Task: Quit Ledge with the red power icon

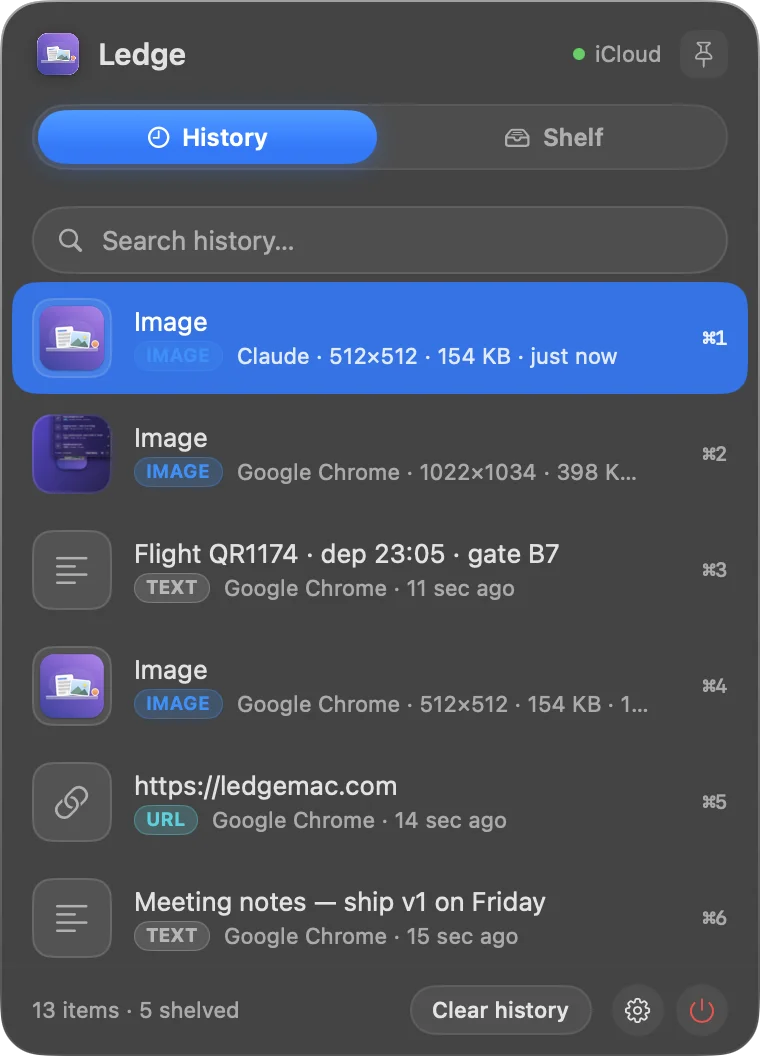Action: [x=702, y=1010]
